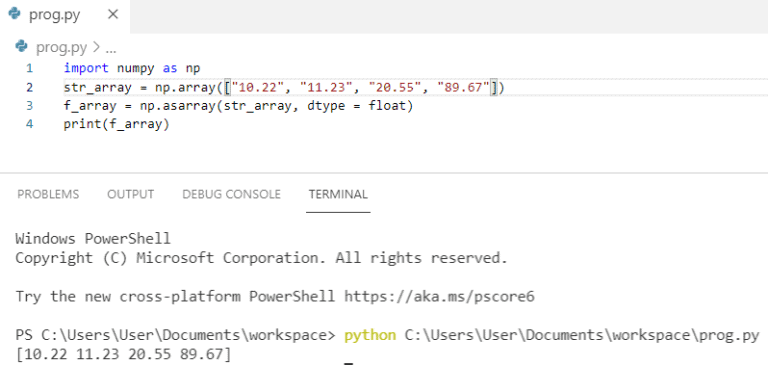Open the DEBUG CONSOLE panel tab

pos(231,194)
